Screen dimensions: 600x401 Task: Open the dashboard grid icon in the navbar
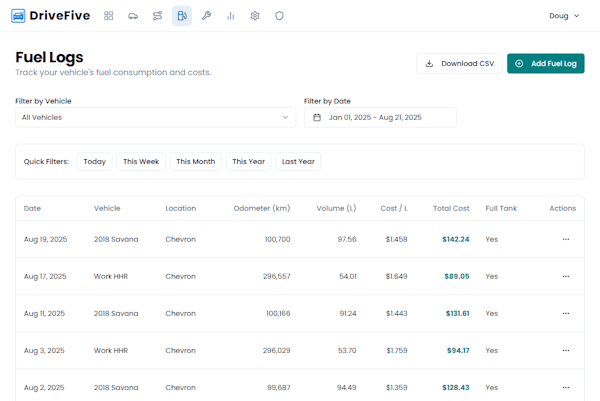pos(108,16)
